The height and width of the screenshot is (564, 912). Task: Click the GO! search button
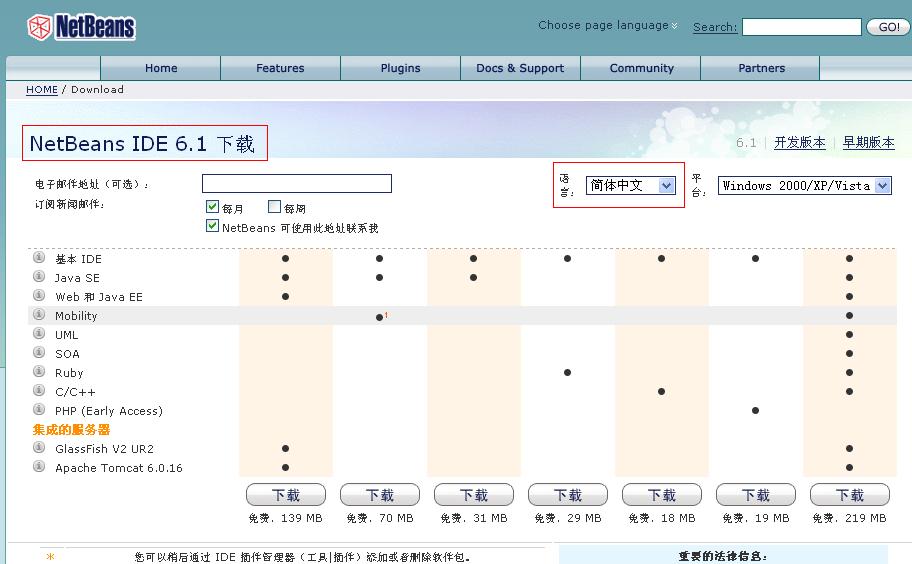pos(888,27)
